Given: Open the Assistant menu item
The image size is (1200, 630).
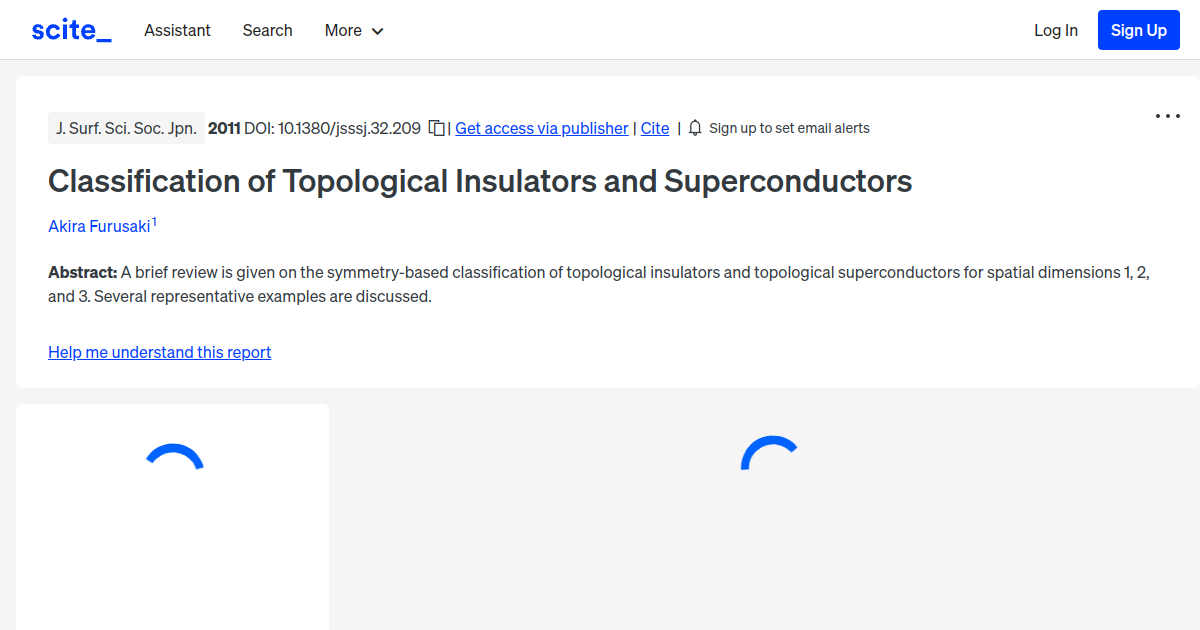Looking at the screenshot, I should [177, 30].
